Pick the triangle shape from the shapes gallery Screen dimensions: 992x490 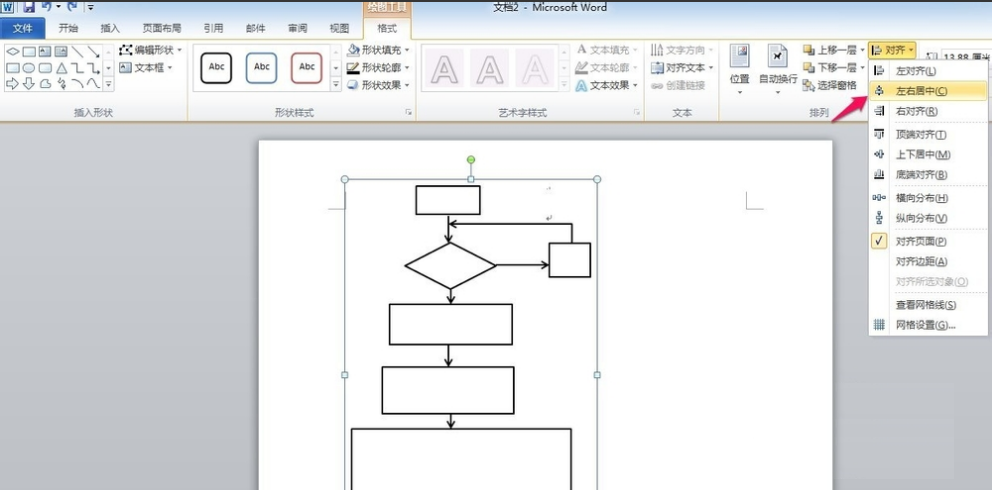(61, 68)
